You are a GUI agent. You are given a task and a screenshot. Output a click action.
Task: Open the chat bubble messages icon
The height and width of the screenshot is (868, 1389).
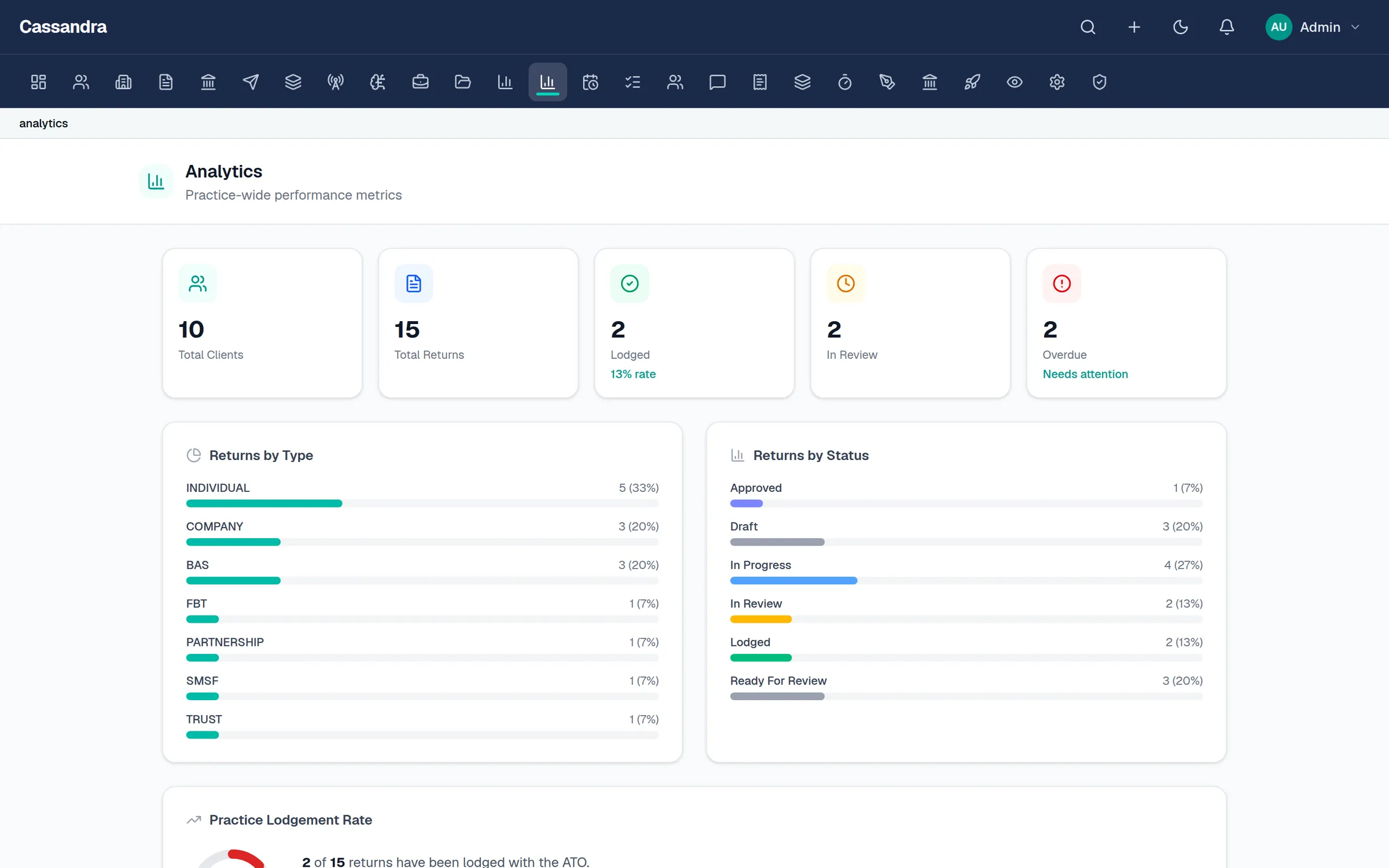[718, 82]
